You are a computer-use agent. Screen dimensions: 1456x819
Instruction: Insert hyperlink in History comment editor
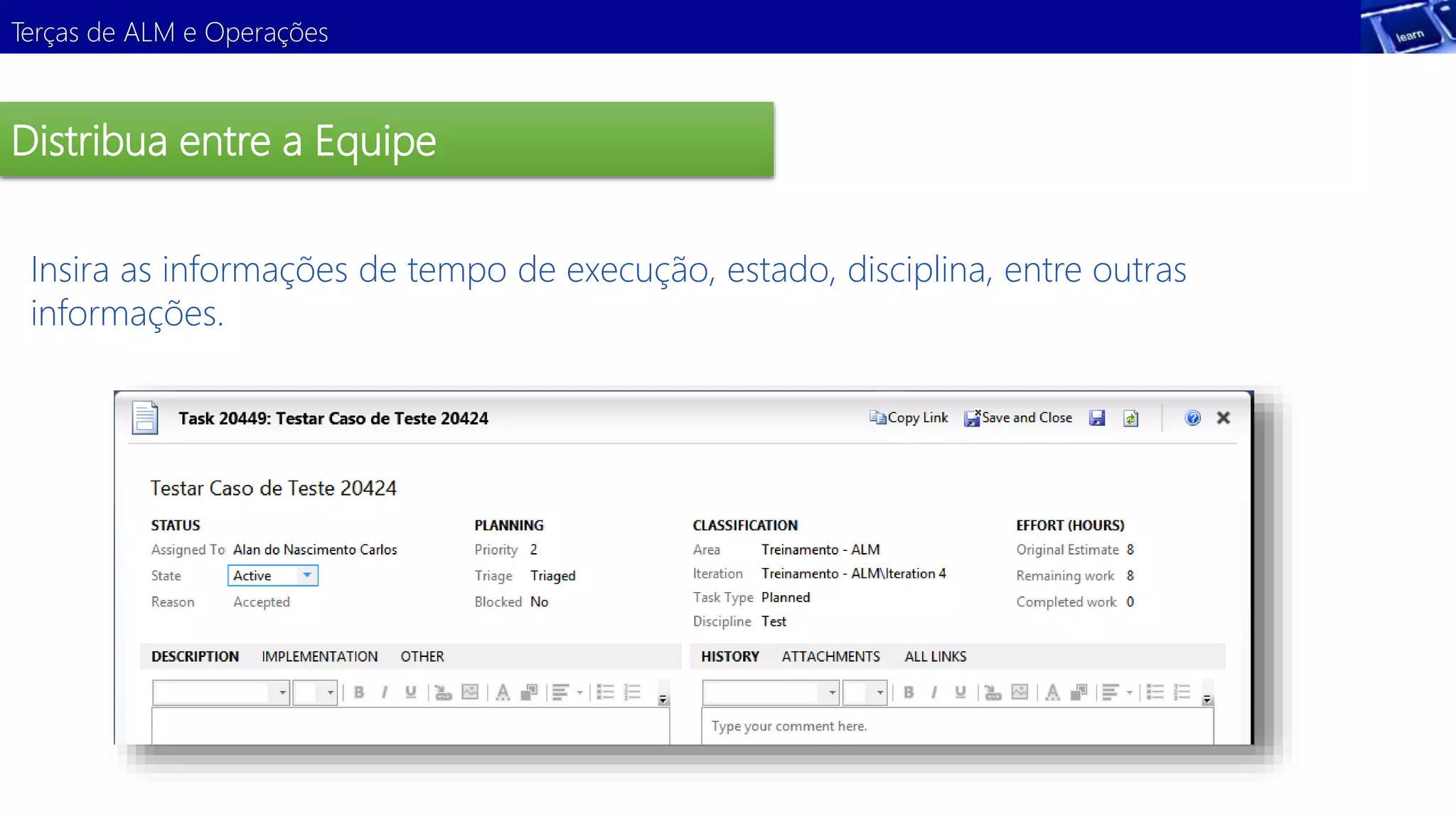click(993, 692)
